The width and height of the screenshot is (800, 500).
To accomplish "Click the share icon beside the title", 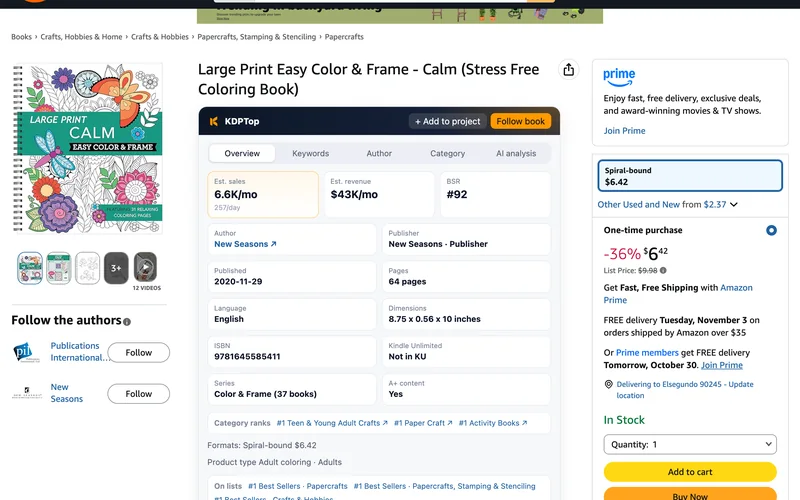I will 568,70.
